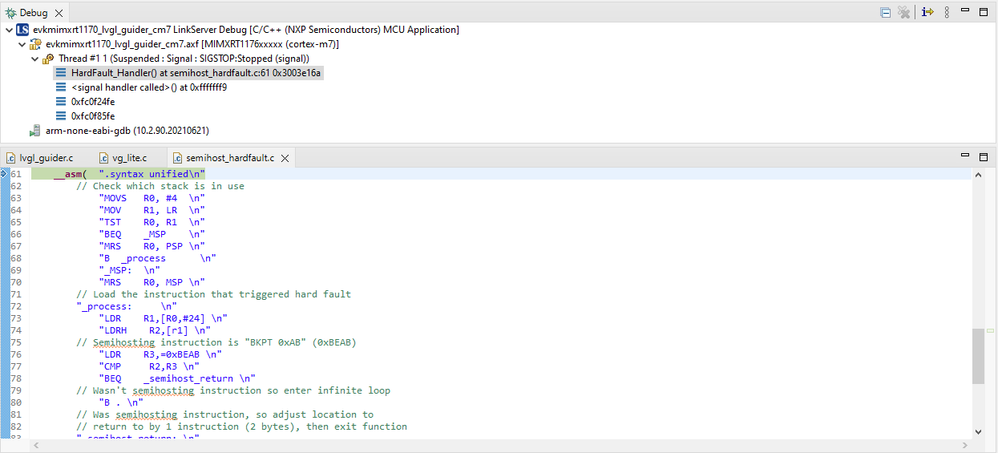This screenshot has height=453, width=998.
Task: Click the "LDR R1,[R0,#24]" code line
Action: pos(163,318)
